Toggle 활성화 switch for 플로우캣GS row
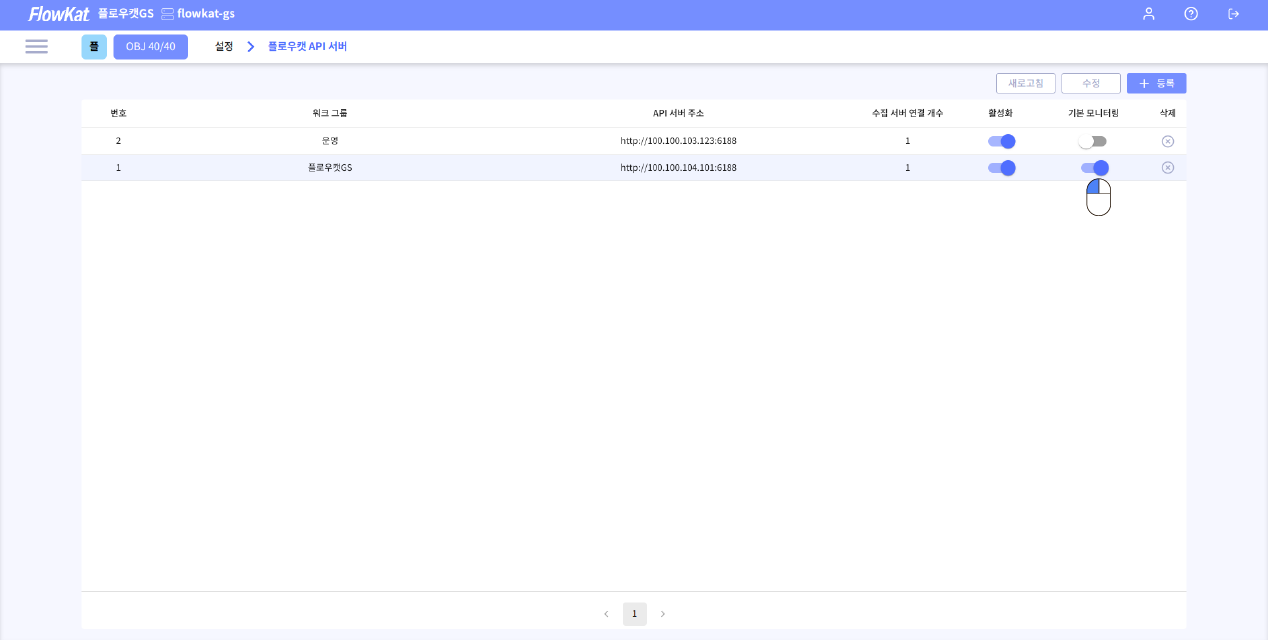Image resolution: width=1269 pixels, height=641 pixels. tap(1001, 168)
